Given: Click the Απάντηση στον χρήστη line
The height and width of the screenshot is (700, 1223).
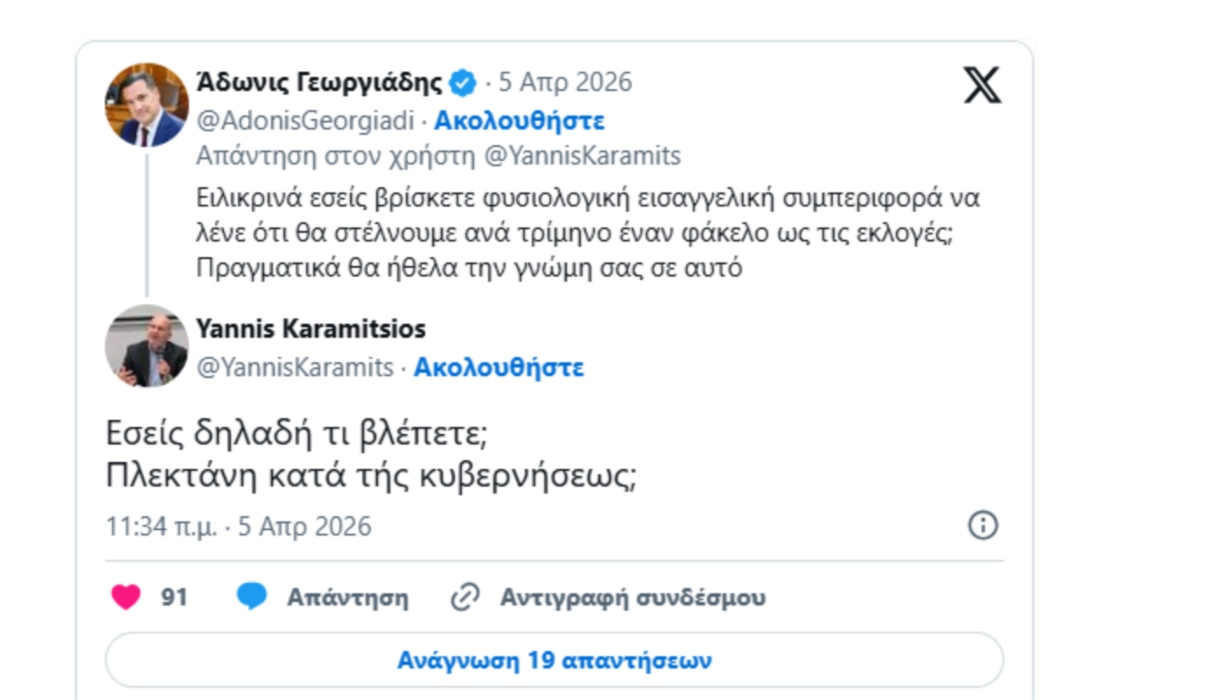Looking at the screenshot, I should [x=438, y=156].
